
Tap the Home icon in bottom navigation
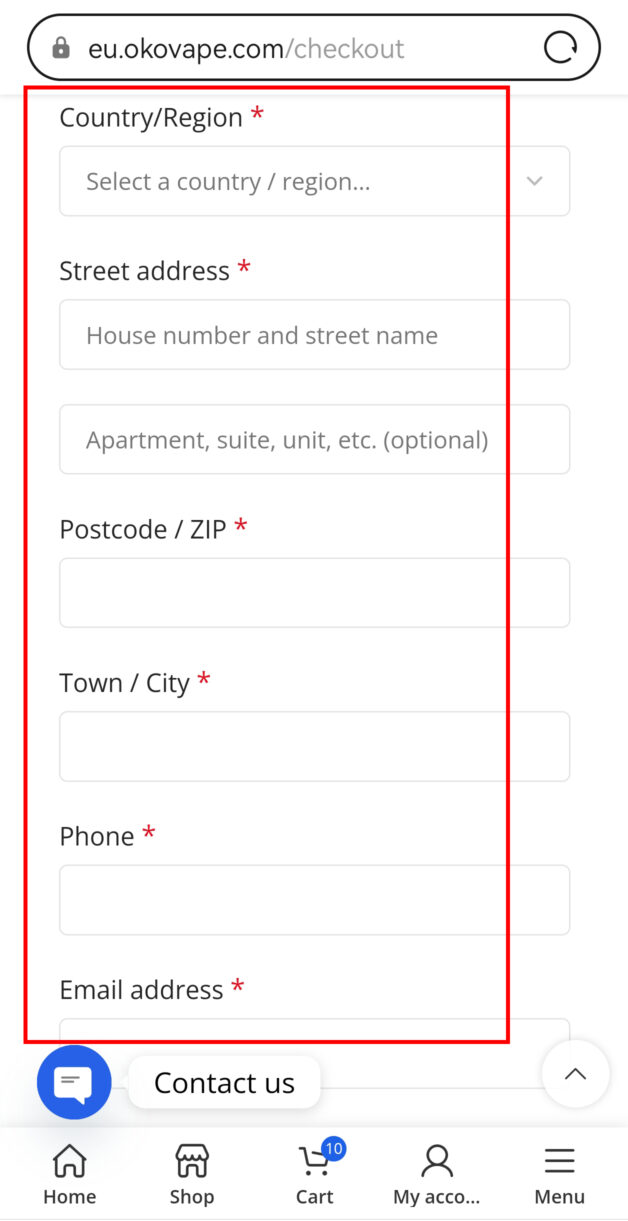(69, 1162)
